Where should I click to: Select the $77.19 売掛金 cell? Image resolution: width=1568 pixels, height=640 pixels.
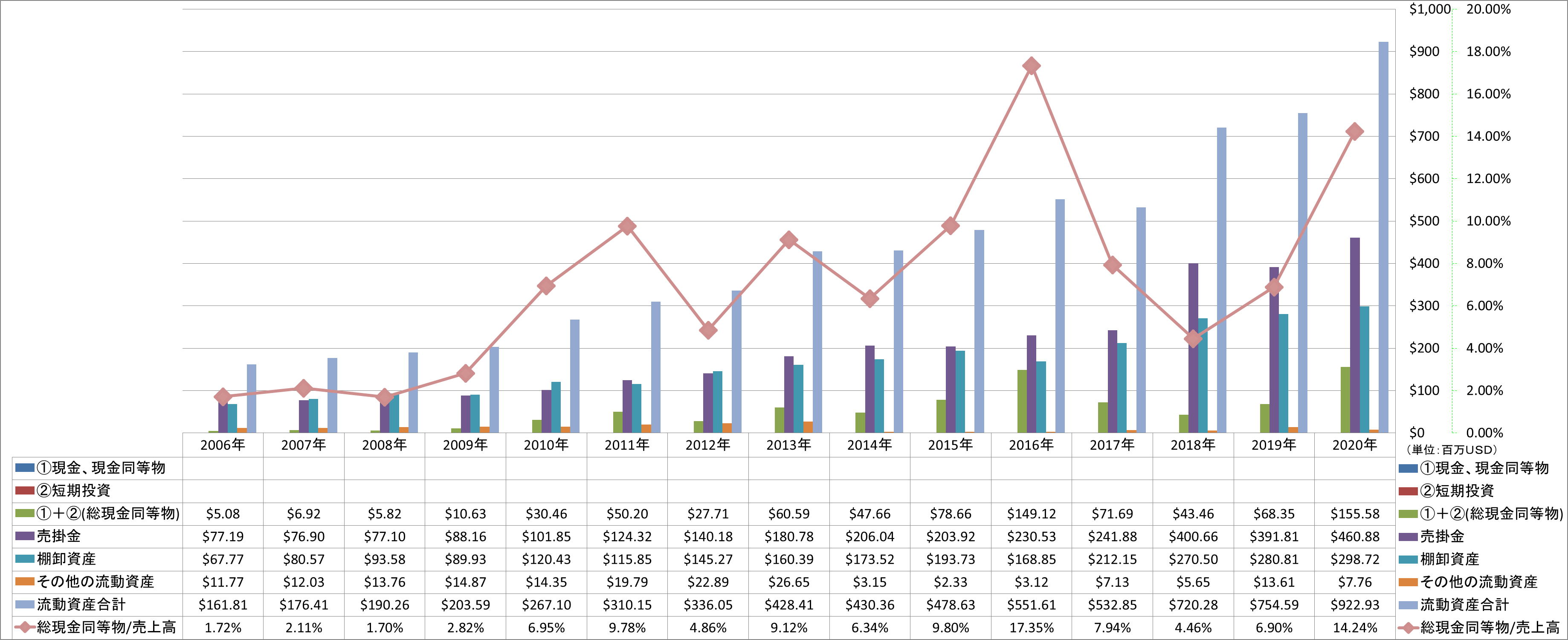[x=223, y=536]
